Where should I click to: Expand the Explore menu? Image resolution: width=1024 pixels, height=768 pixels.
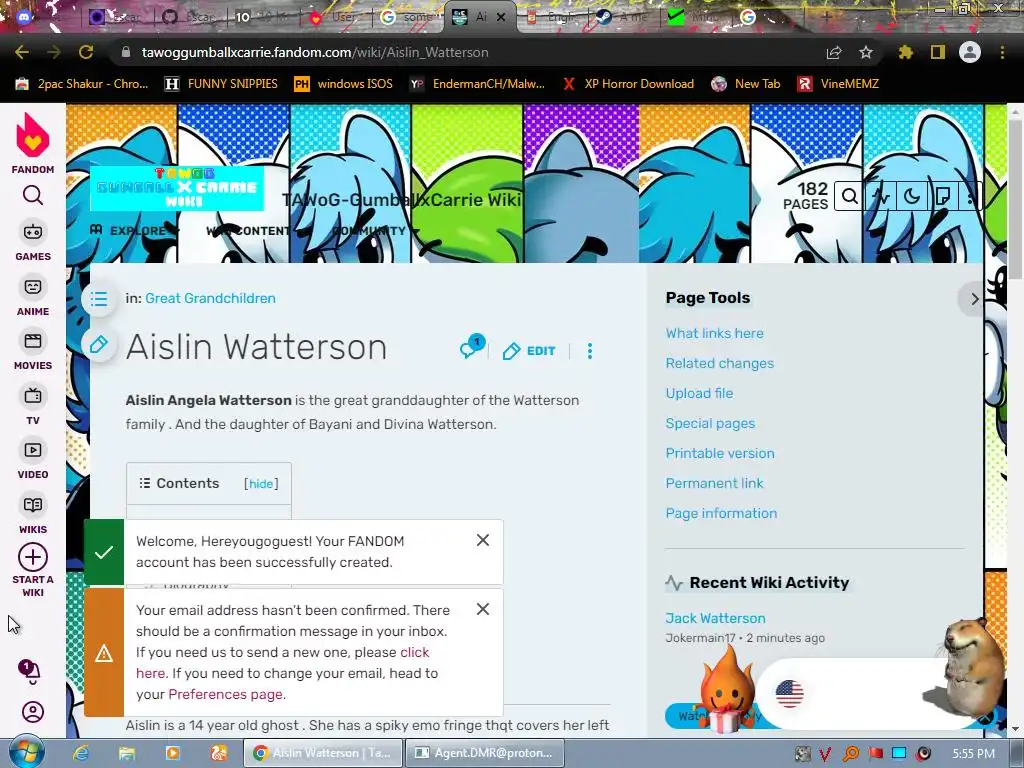(x=134, y=231)
